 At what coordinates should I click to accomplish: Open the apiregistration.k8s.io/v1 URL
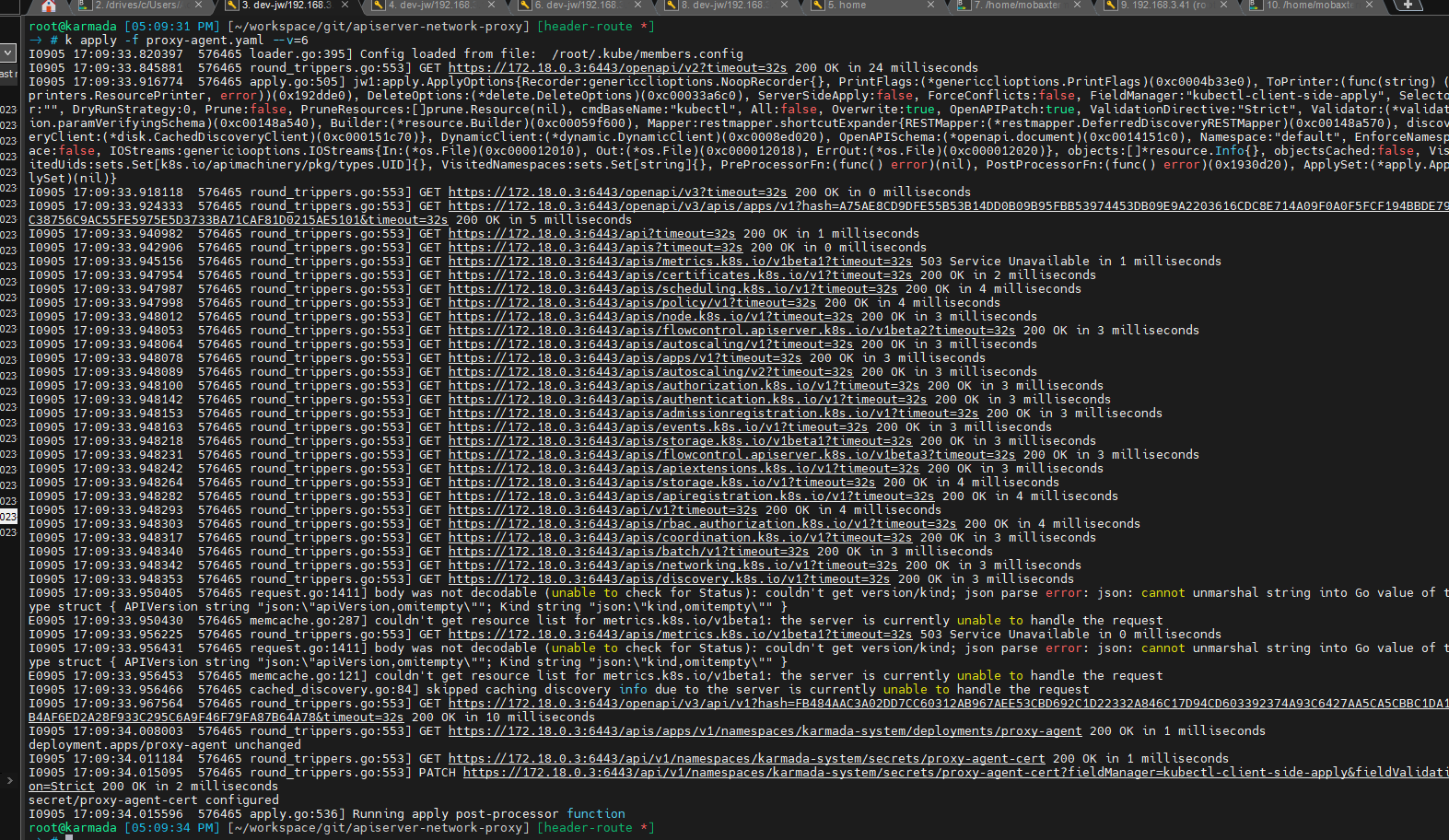[691, 496]
